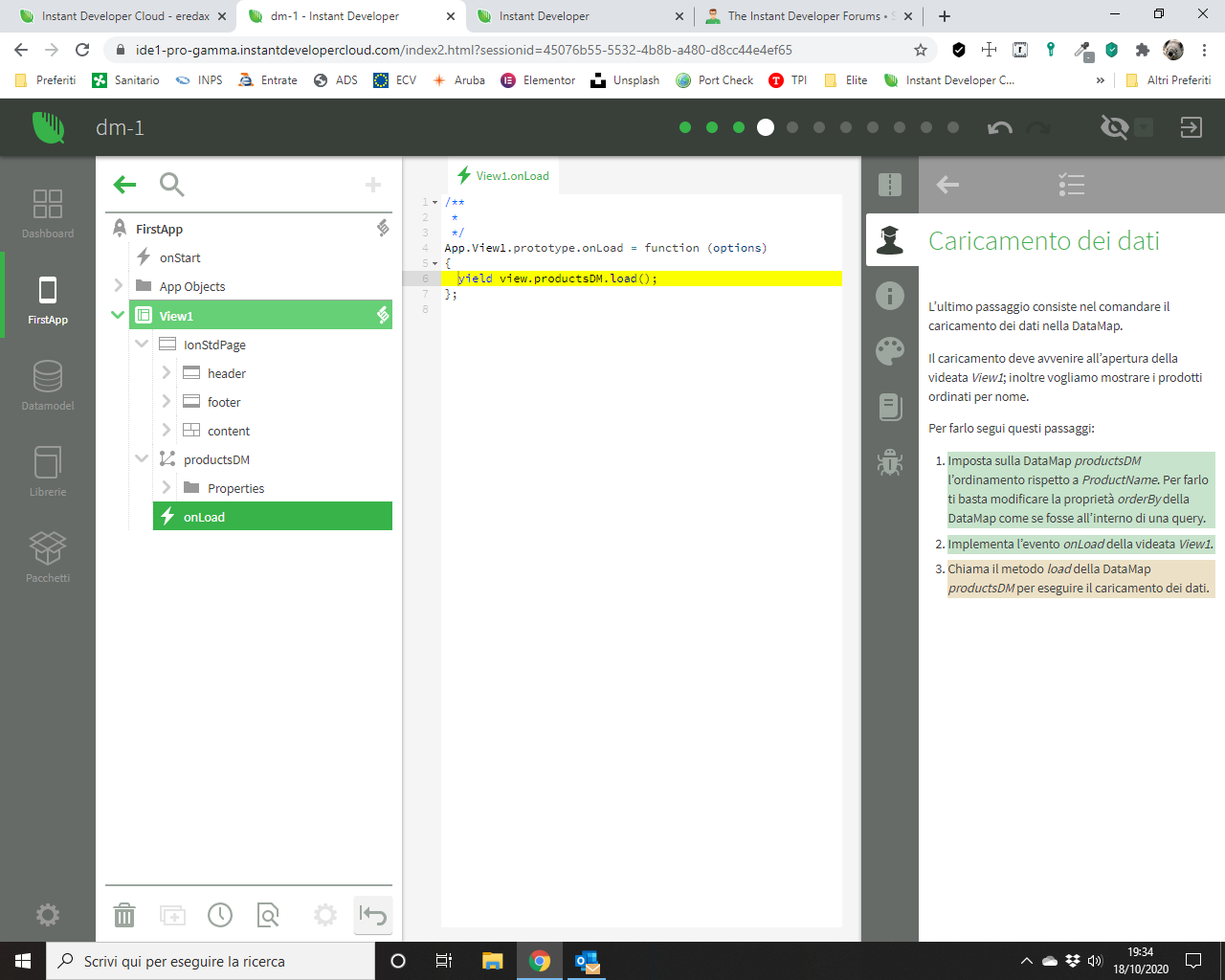Select onLoad event in tree
The image size is (1225, 980).
click(273, 516)
